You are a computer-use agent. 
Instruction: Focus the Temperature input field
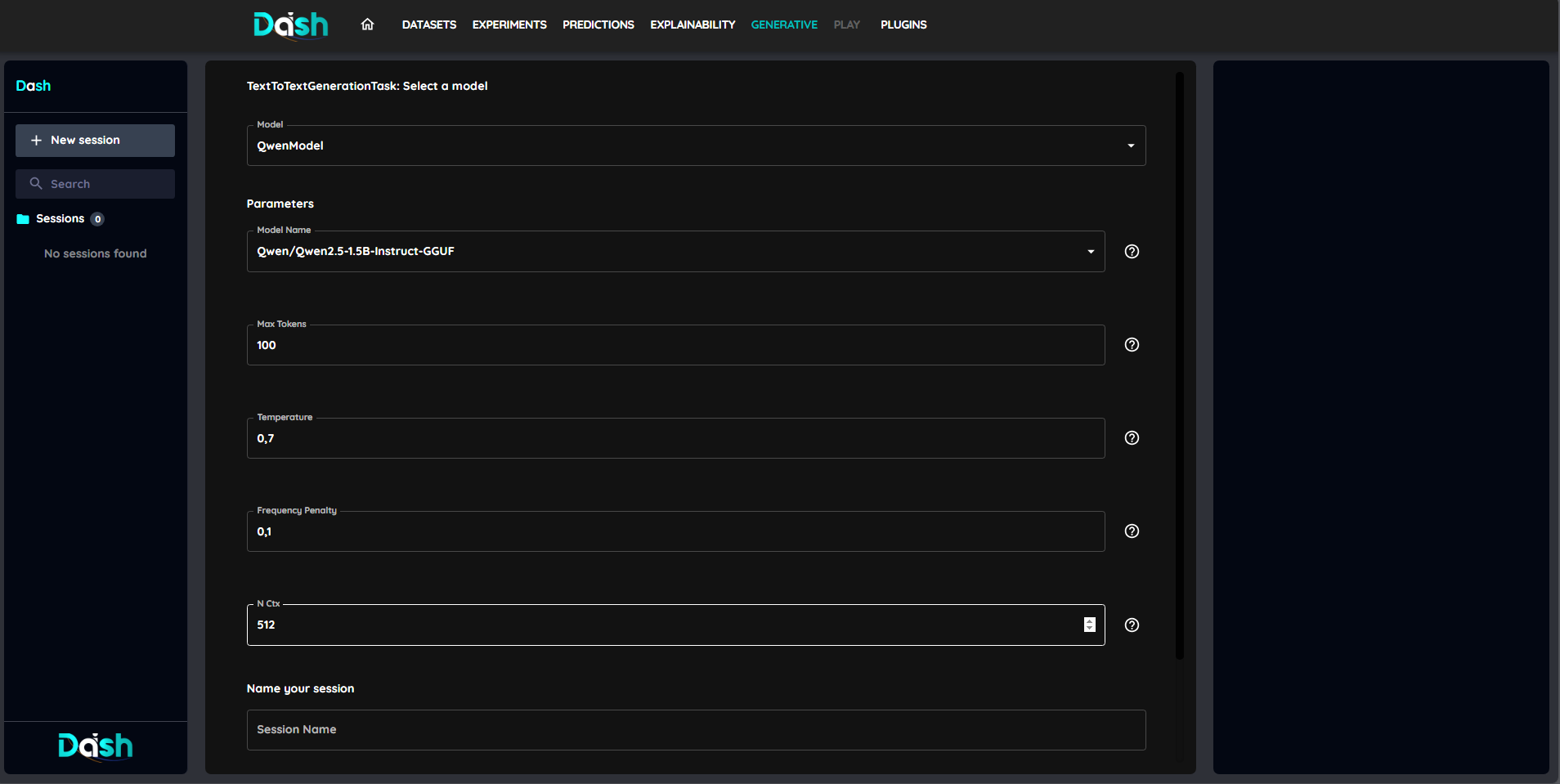pos(675,438)
